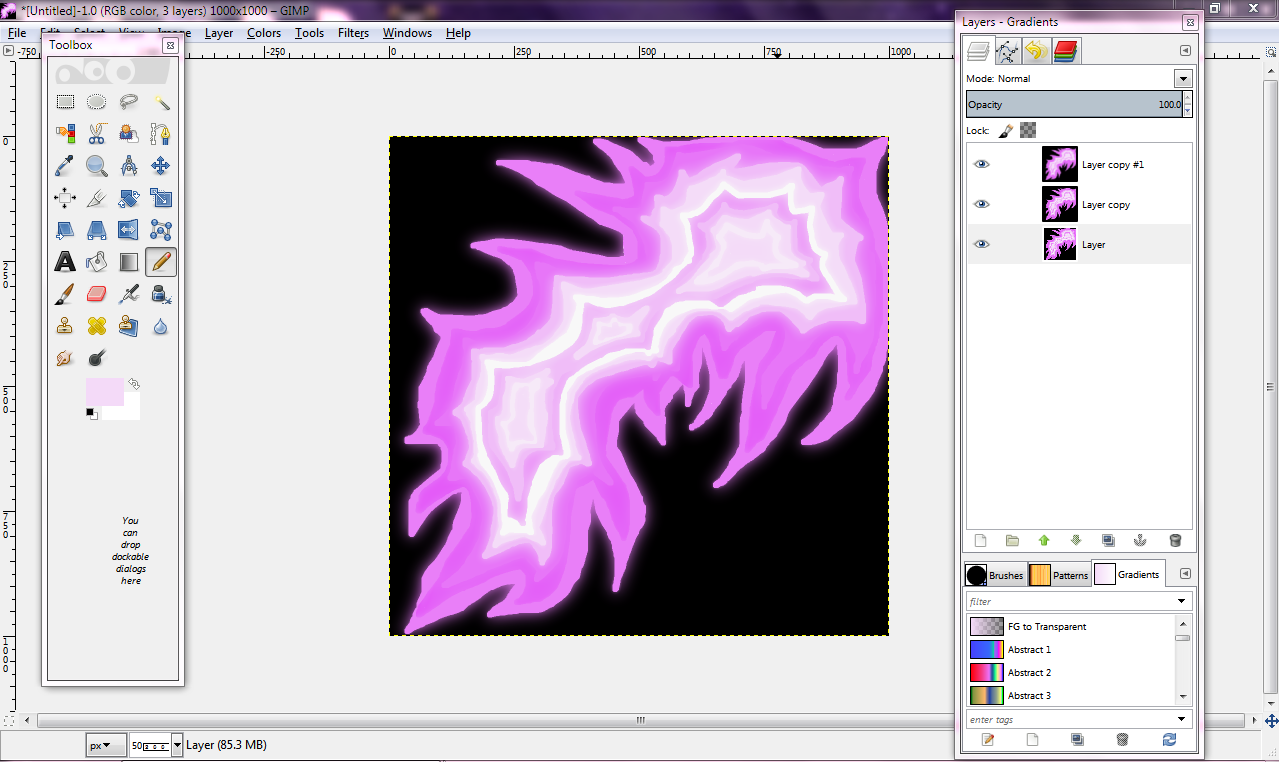Viewport: 1279px width, 762px height.
Task: Switch to the Undo History tab
Action: 1037,51
